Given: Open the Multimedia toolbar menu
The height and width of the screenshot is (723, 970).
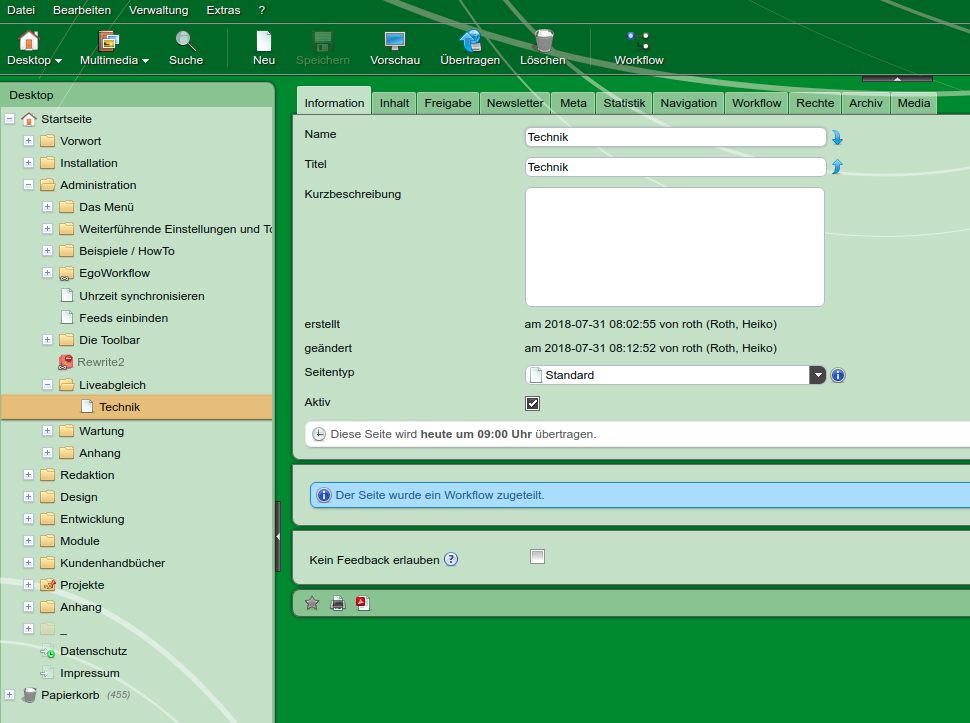Looking at the screenshot, I should 114,49.
